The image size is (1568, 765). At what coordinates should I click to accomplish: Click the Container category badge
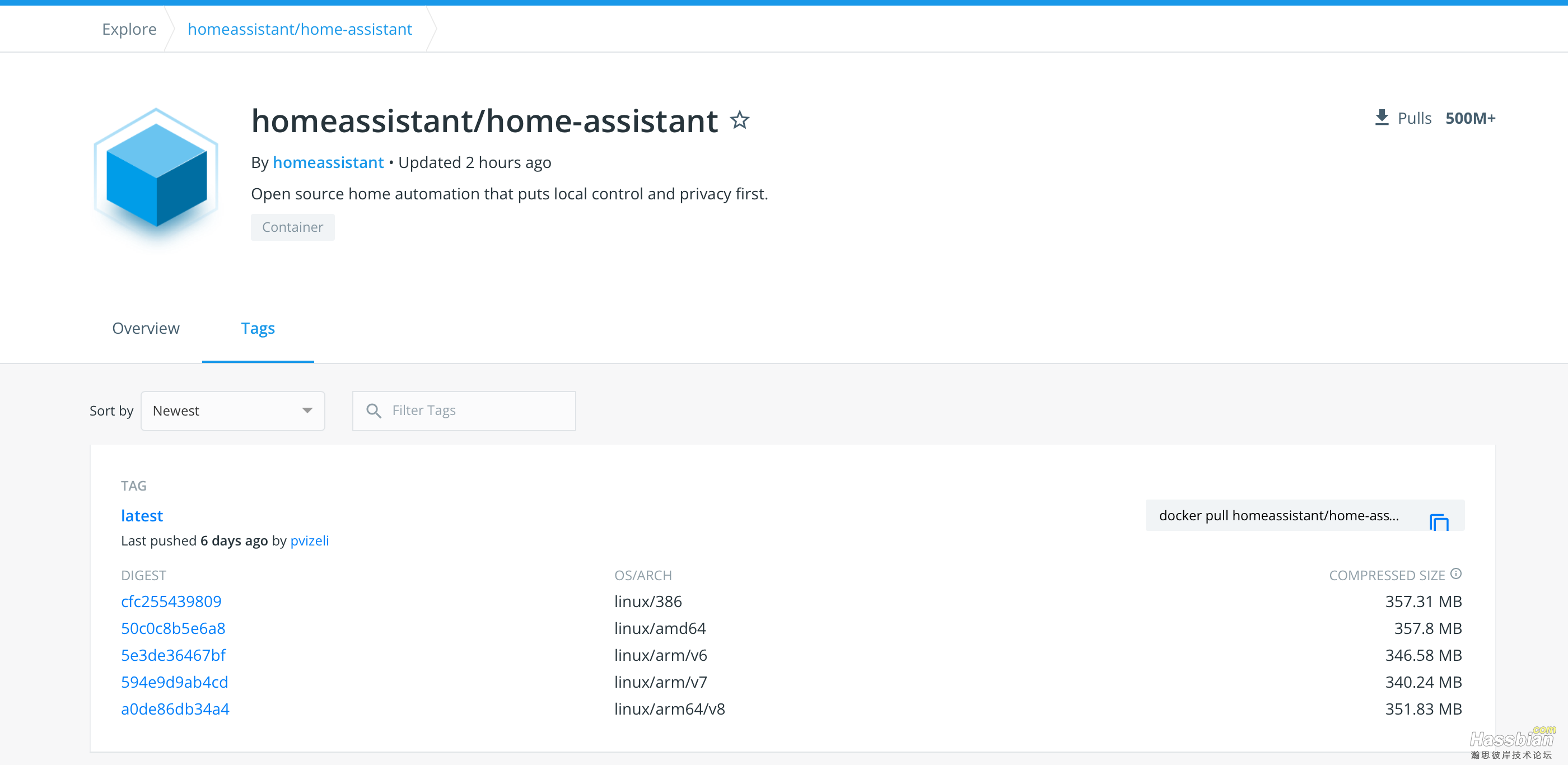click(293, 227)
